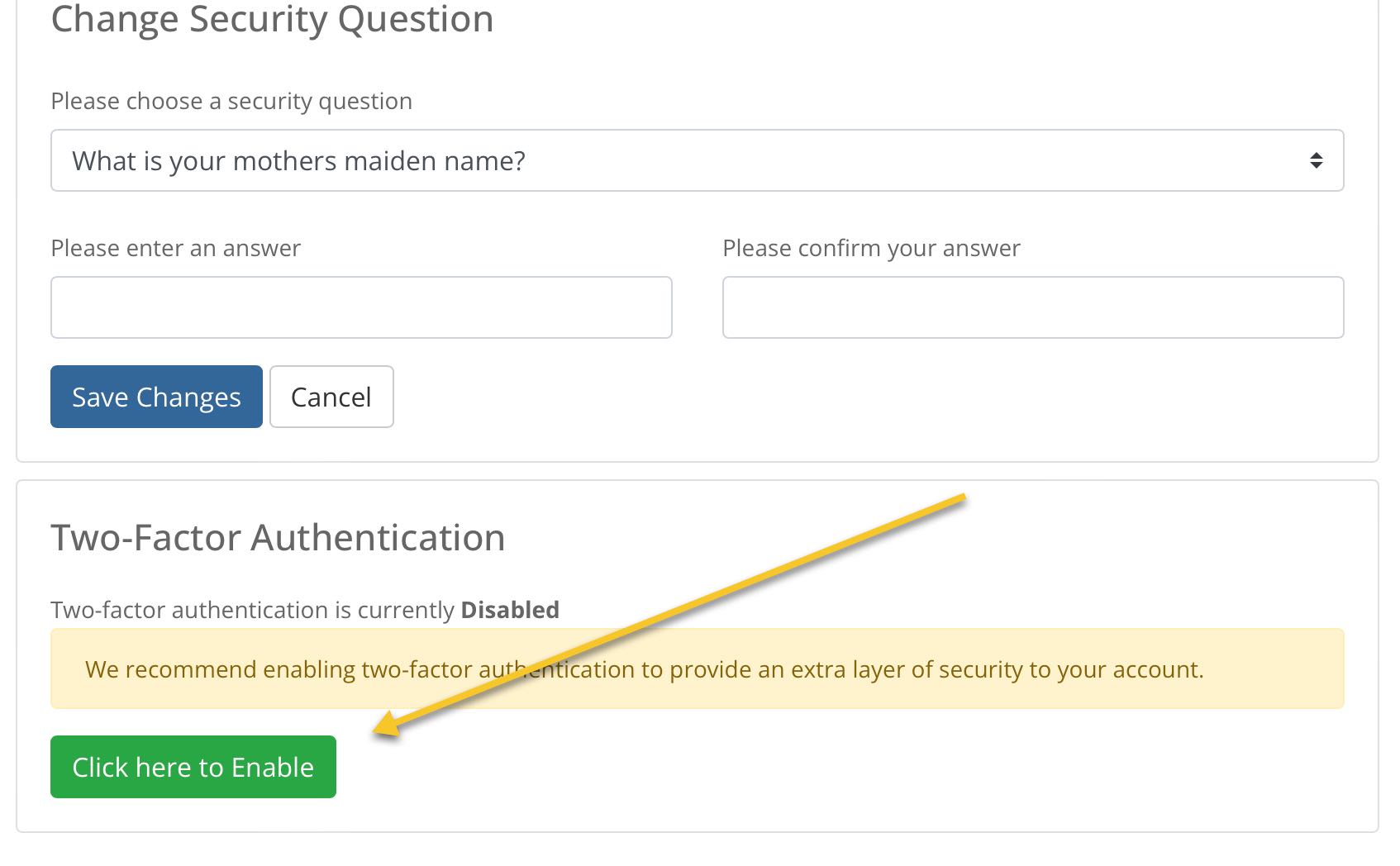This screenshot has height=866, width=1400.
Task: Click the Cancel button
Action: (331, 397)
